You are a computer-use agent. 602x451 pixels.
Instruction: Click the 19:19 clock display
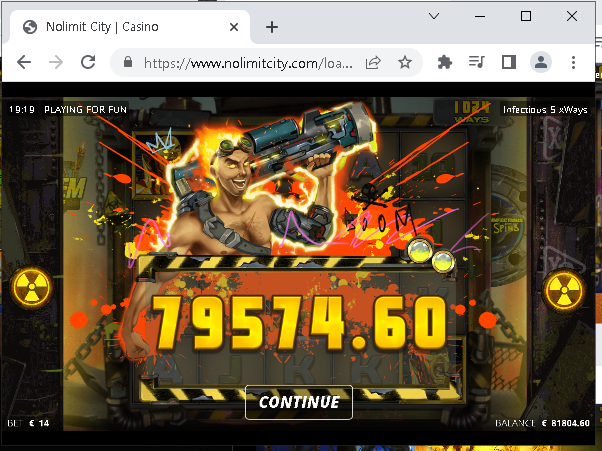click(22, 110)
